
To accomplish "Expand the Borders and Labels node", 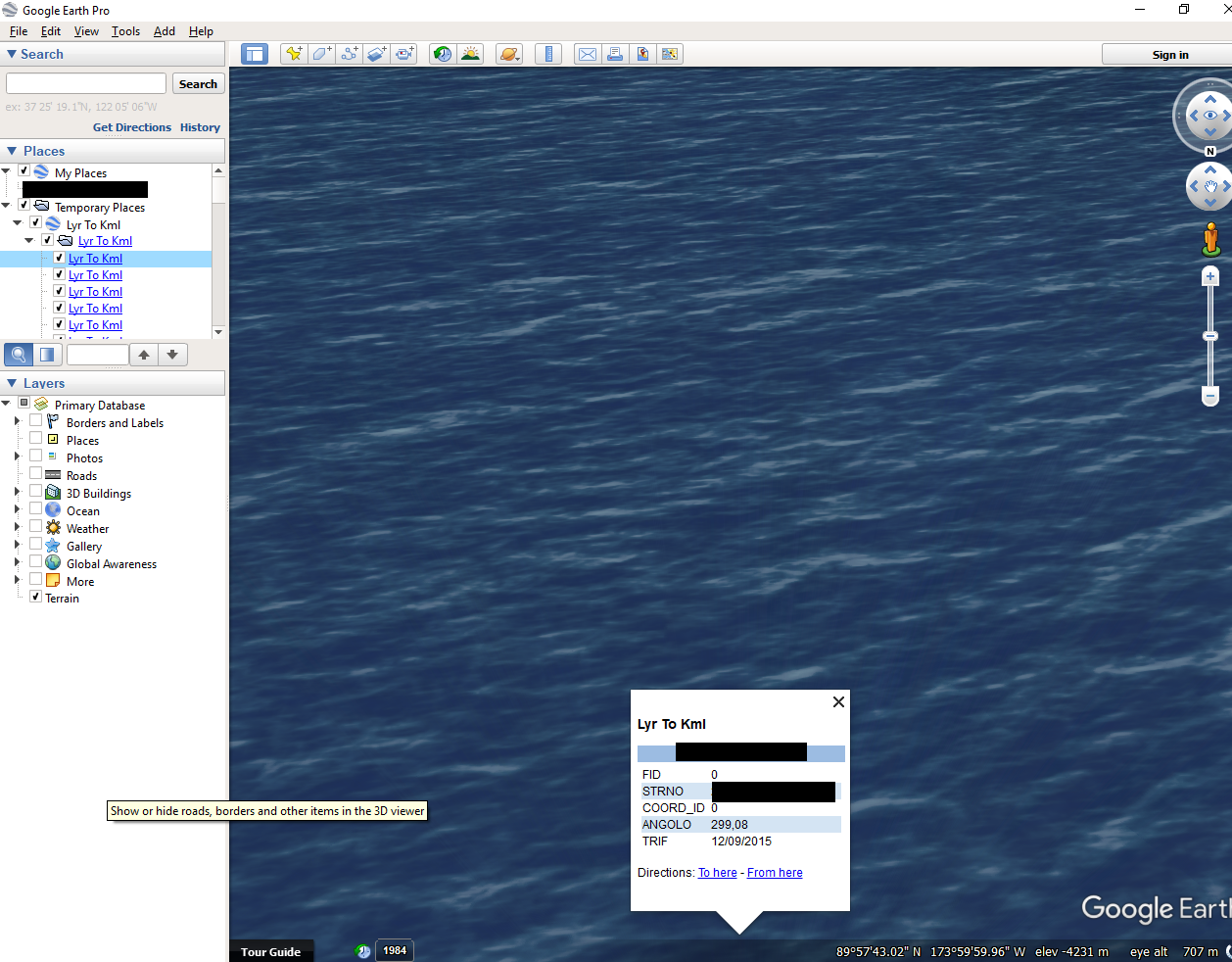I will (x=17, y=421).
